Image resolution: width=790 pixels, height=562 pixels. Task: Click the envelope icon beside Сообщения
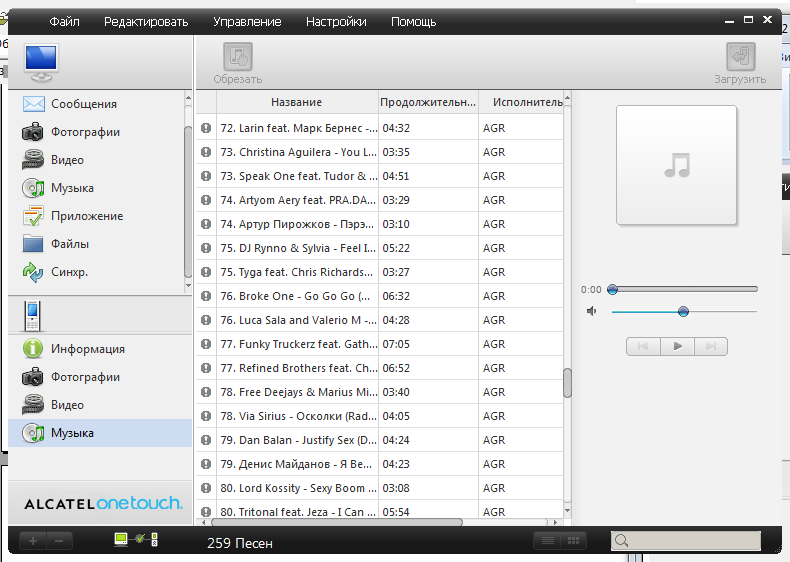(33, 104)
